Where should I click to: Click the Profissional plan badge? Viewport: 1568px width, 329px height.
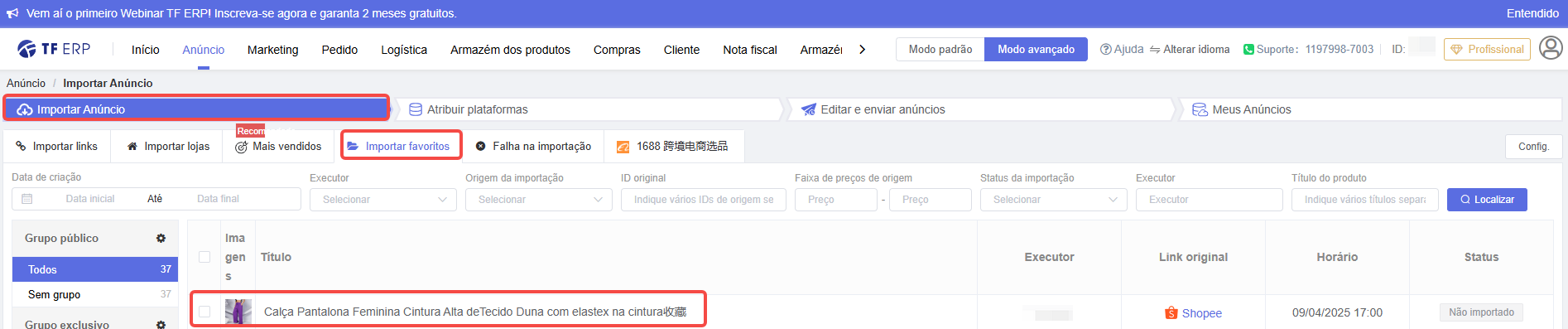click(1487, 50)
